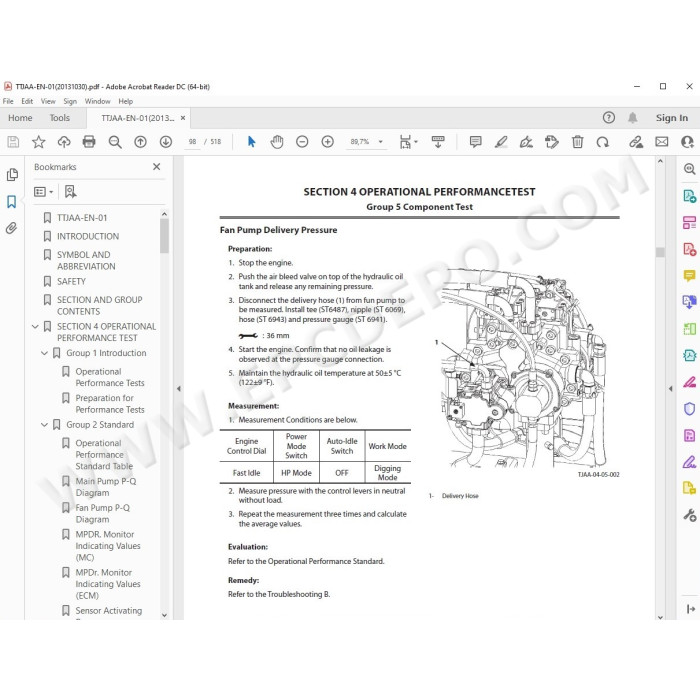The image size is (700, 700).
Task: Open the attachments paperclip panel
Action: click(x=11, y=229)
